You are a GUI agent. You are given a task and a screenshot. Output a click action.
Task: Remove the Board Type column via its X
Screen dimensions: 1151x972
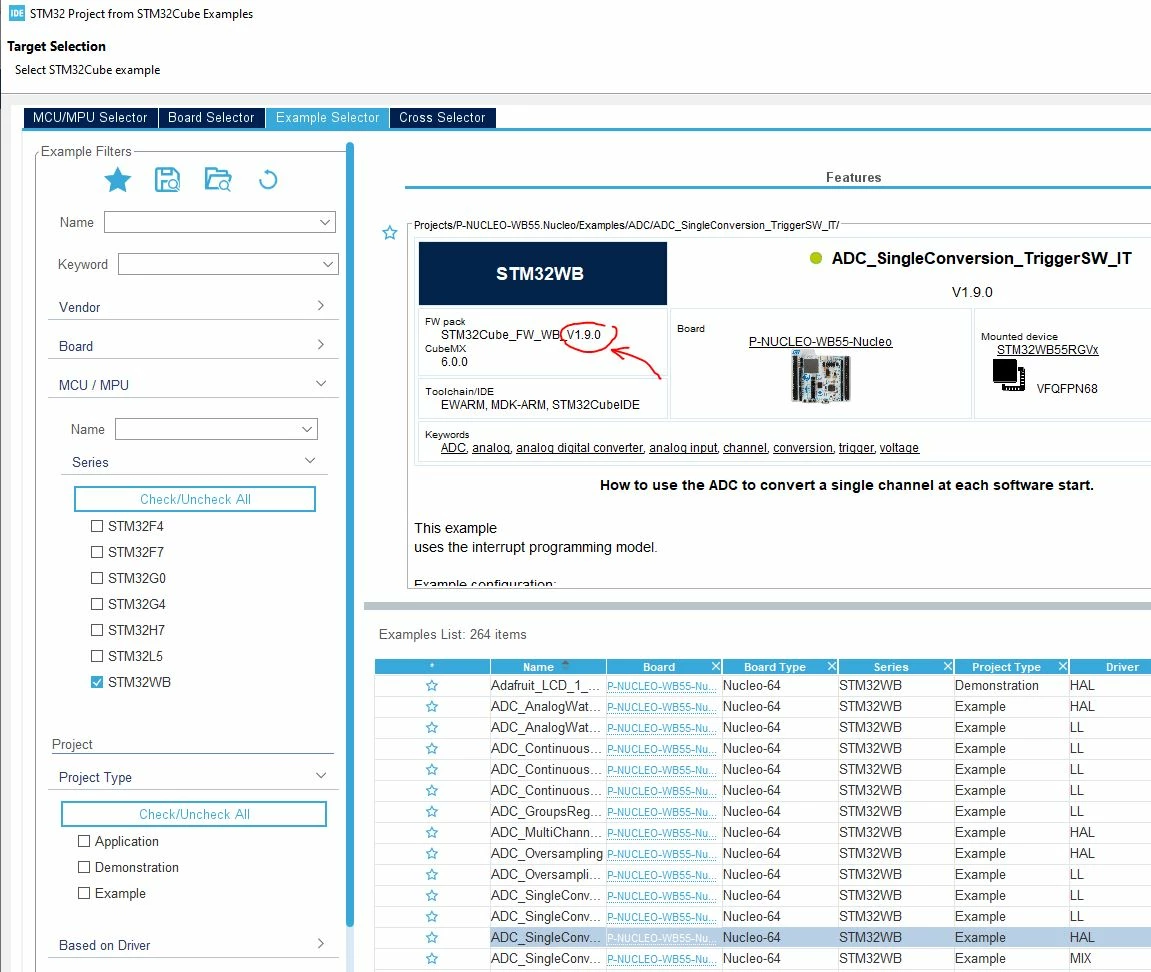832,667
